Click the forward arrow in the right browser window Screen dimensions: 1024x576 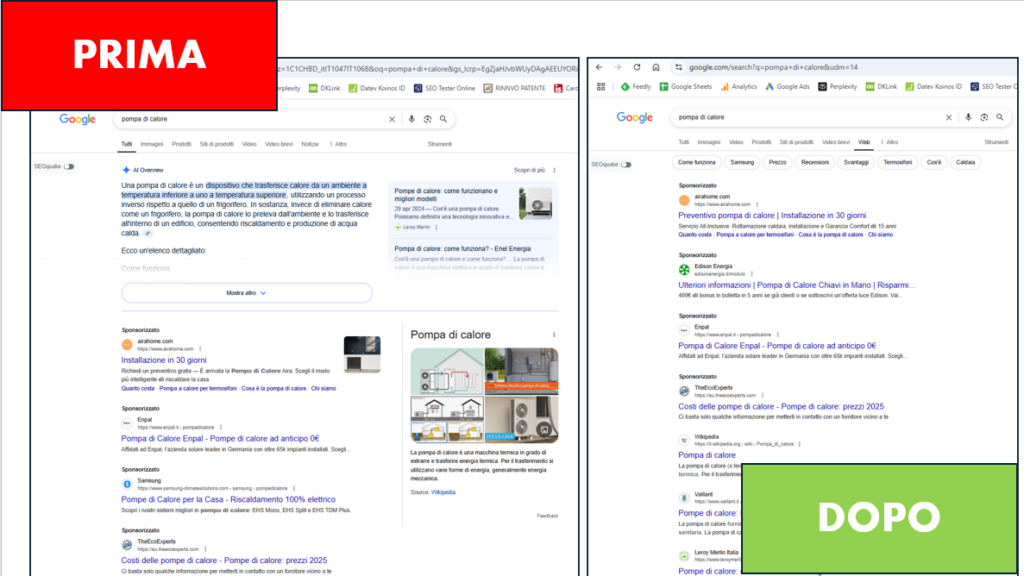(618, 67)
